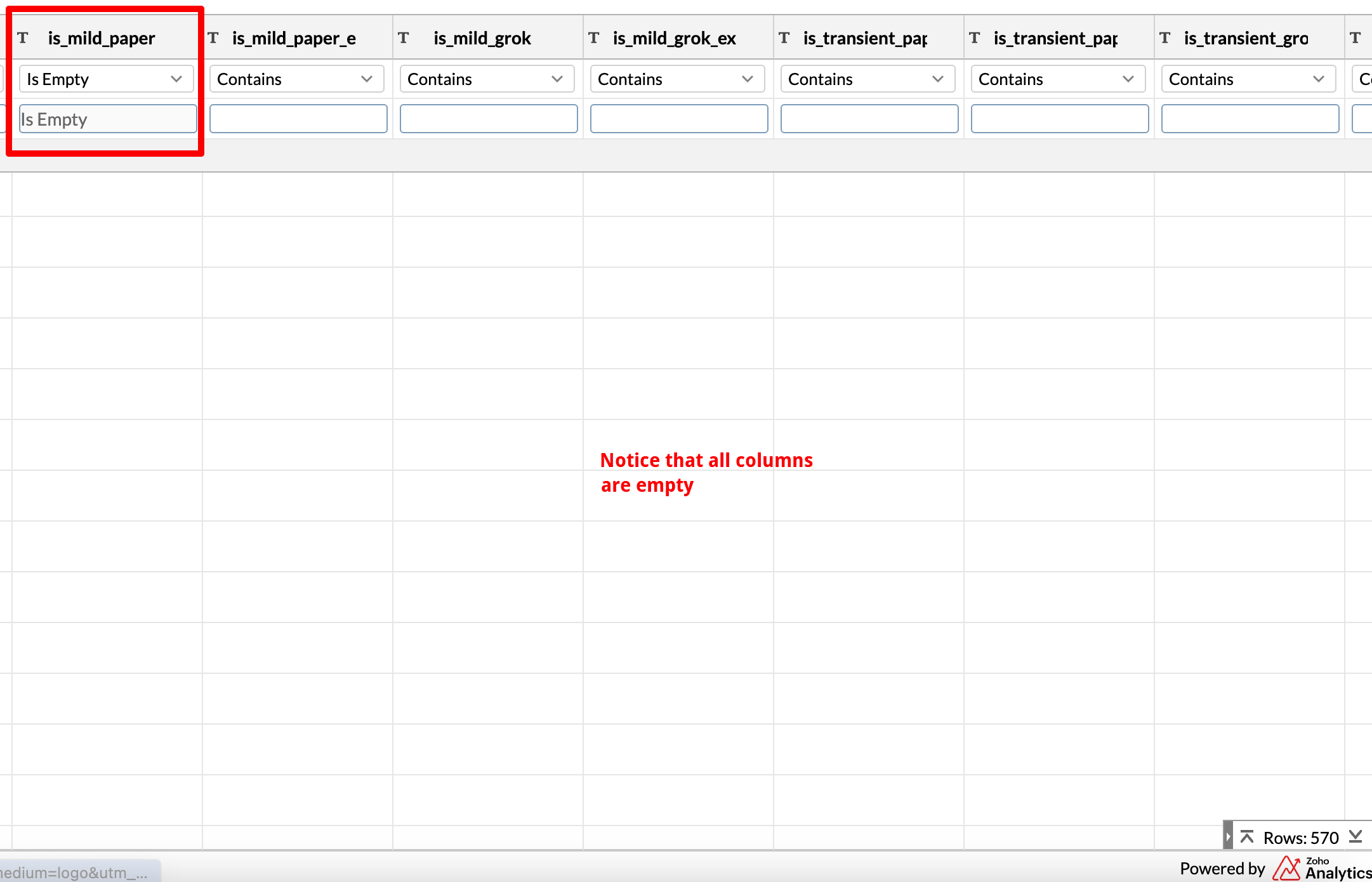Open the Contains dropdown under is_mild_paper_e
The height and width of the screenshot is (882, 1372).
pos(296,79)
